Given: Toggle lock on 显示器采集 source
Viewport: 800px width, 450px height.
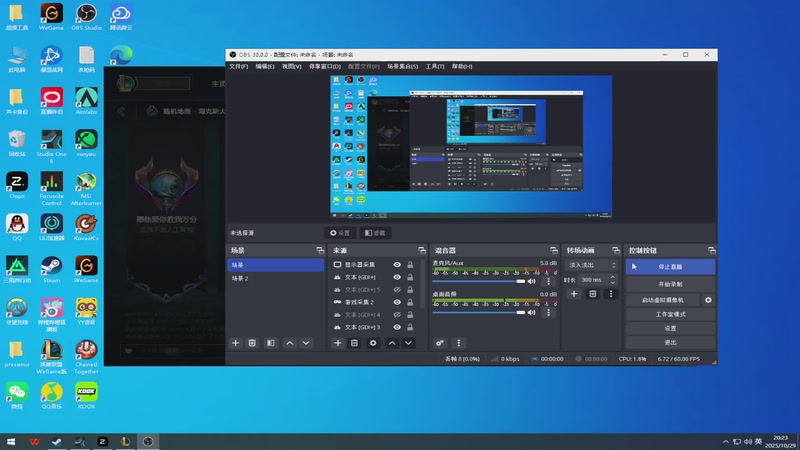Looking at the screenshot, I should pyautogui.click(x=410, y=265).
